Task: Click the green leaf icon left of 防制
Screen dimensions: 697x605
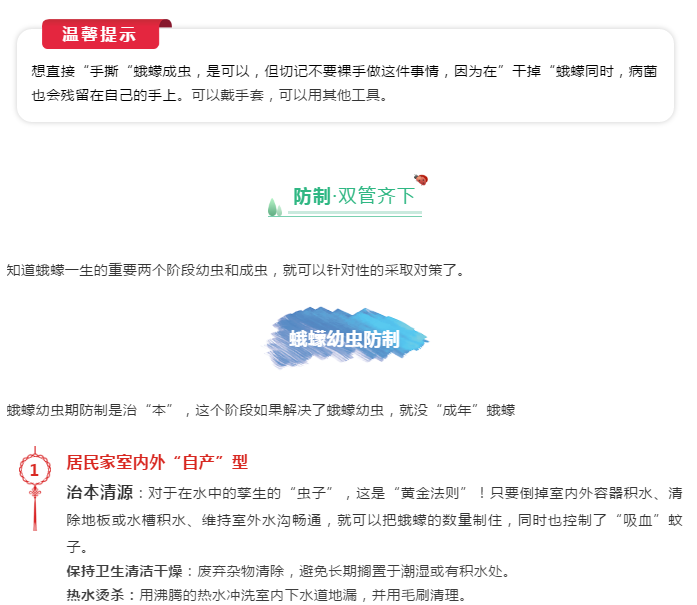Action: [275, 207]
